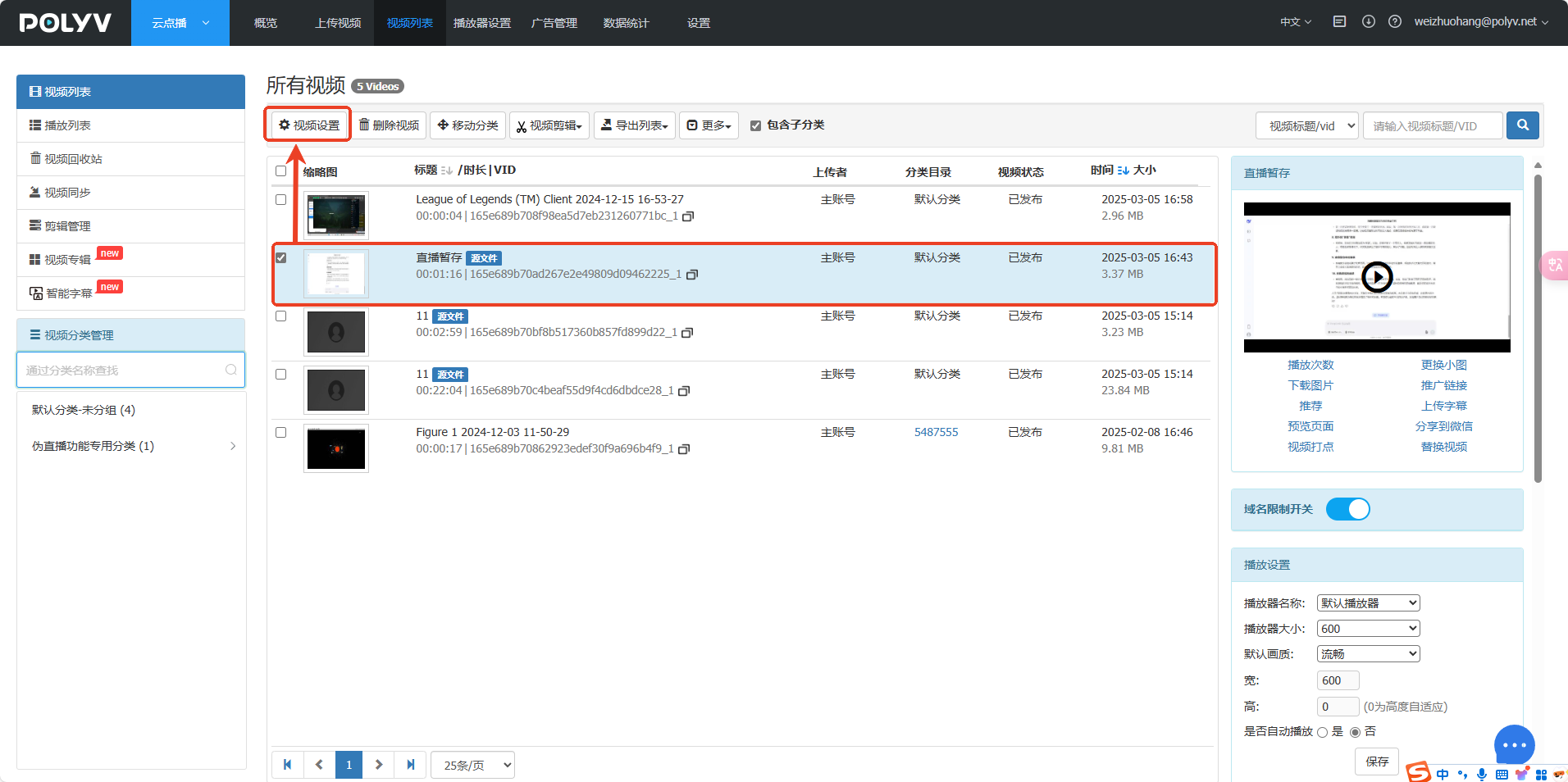The image size is (1568, 782).
Task: Copy VID of Figure 1 video
Action: [685, 449]
